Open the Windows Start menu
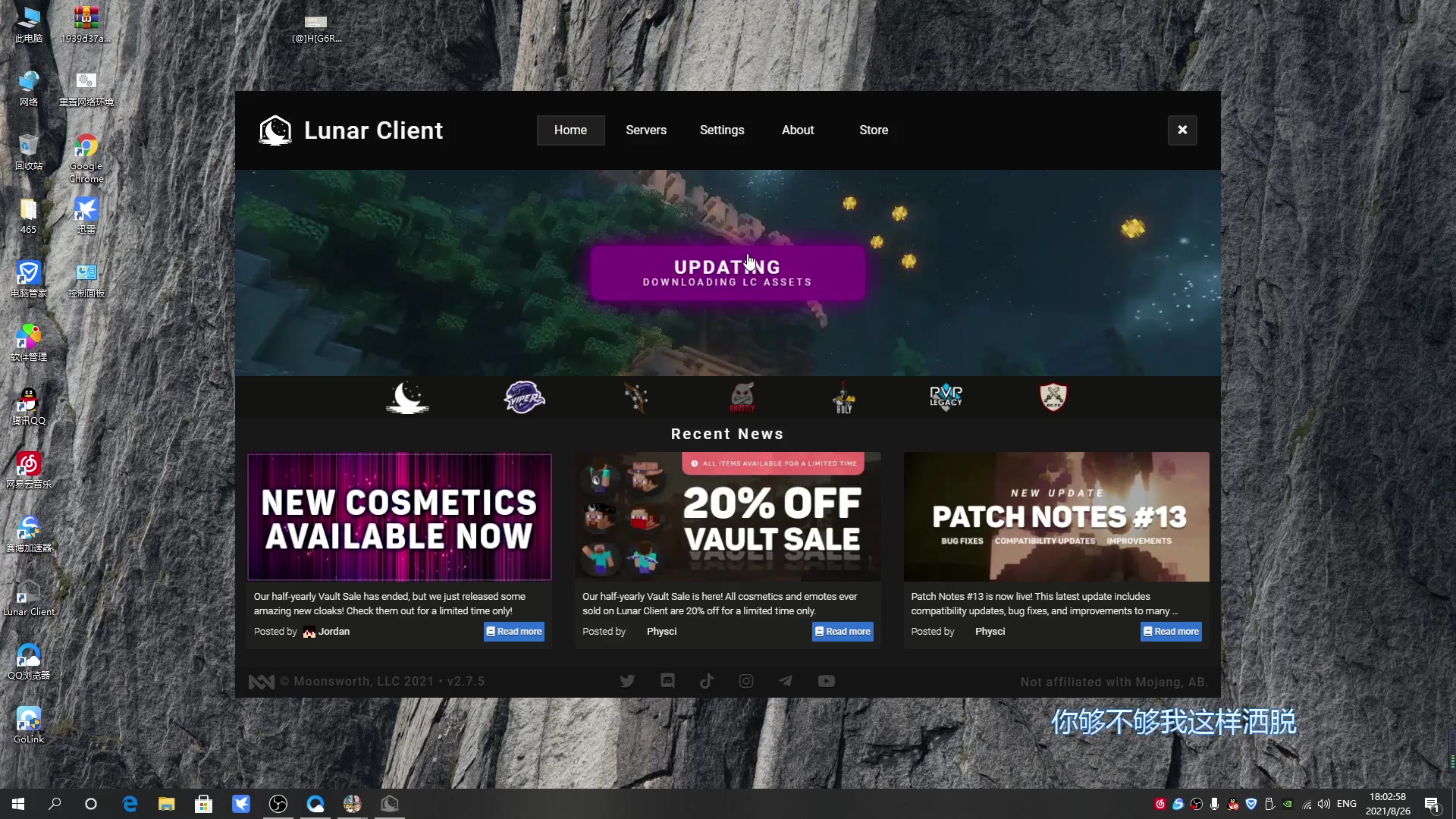This screenshot has height=819, width=1456. coord(18,804)
